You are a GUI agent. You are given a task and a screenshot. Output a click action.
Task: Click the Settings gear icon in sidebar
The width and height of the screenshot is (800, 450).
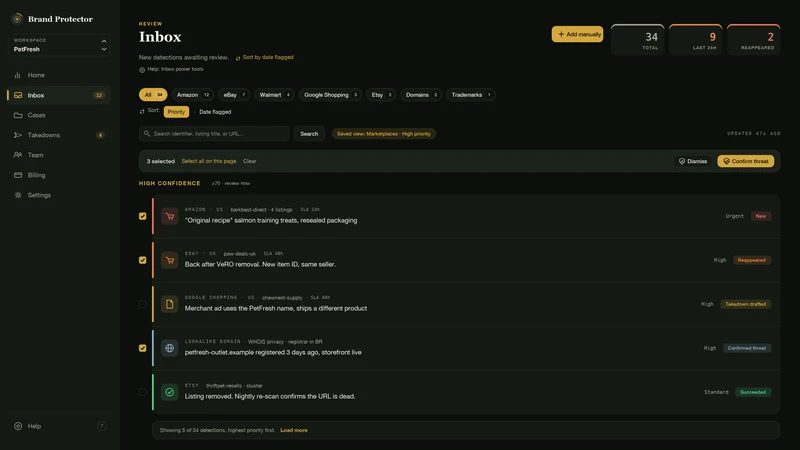(x=18, y=195)
